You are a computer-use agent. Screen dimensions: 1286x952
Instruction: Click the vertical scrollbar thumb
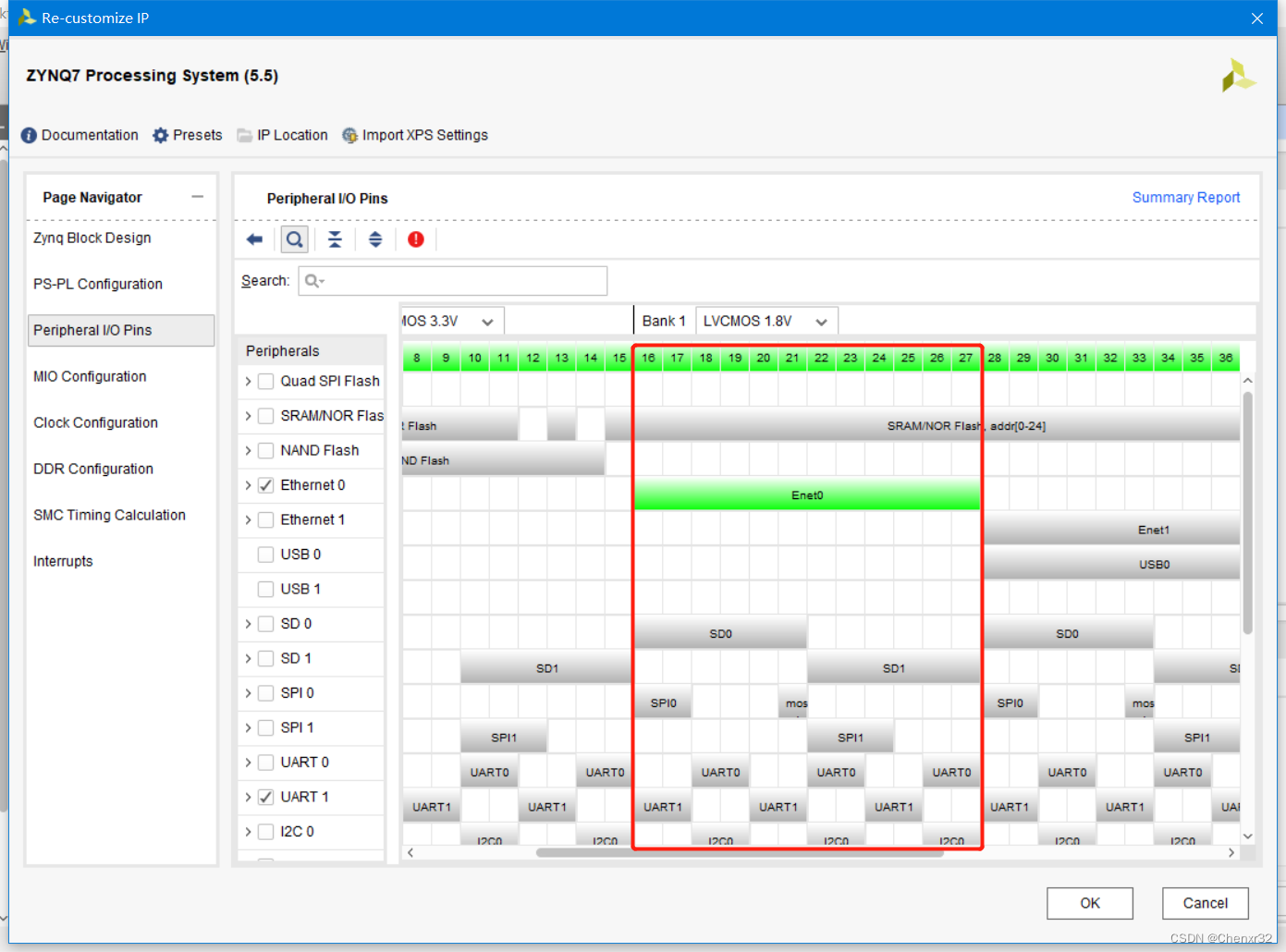(1247, 513)
